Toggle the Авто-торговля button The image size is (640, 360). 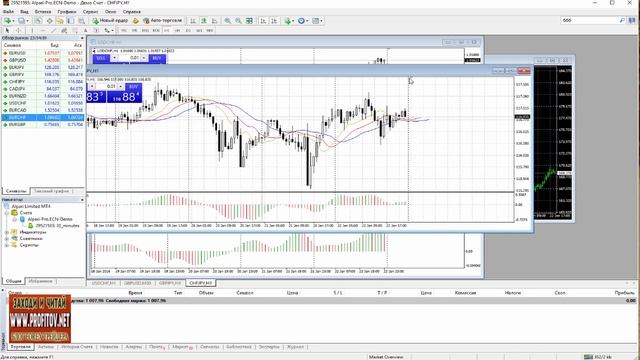pyautogui.click(x=162, y=20)
